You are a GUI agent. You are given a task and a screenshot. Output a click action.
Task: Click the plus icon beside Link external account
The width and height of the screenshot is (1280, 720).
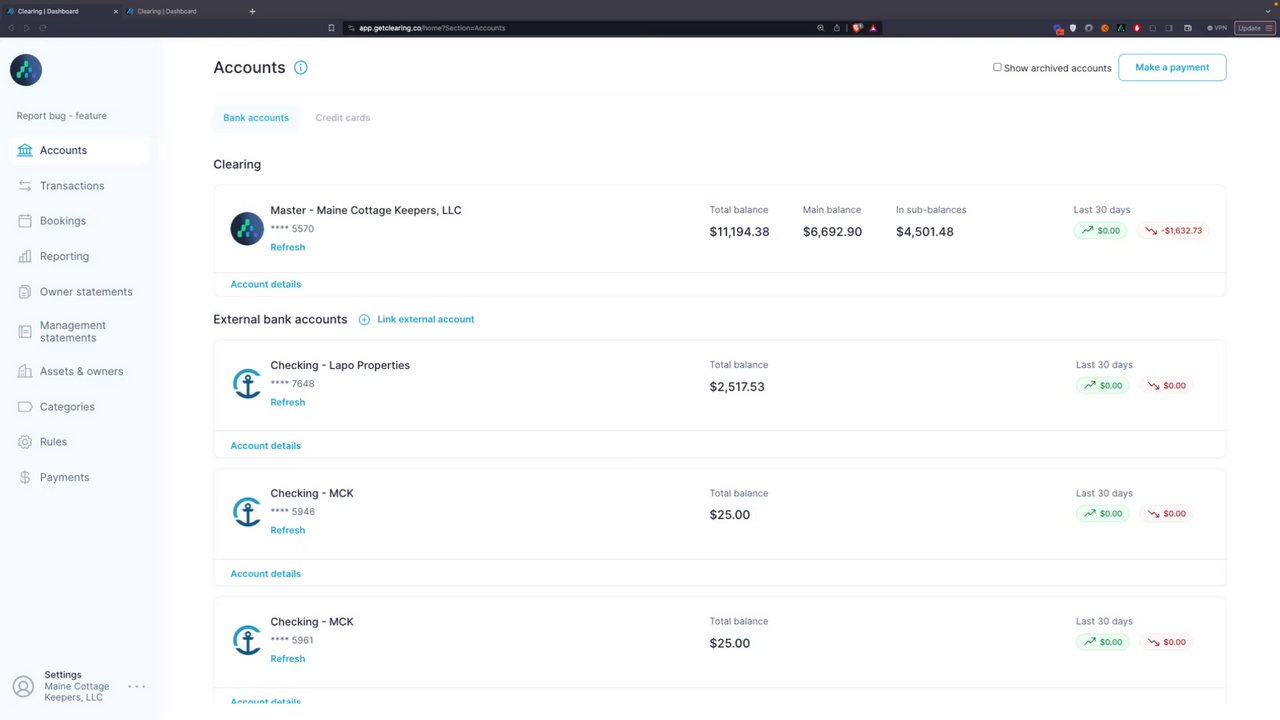coord(364,320)
